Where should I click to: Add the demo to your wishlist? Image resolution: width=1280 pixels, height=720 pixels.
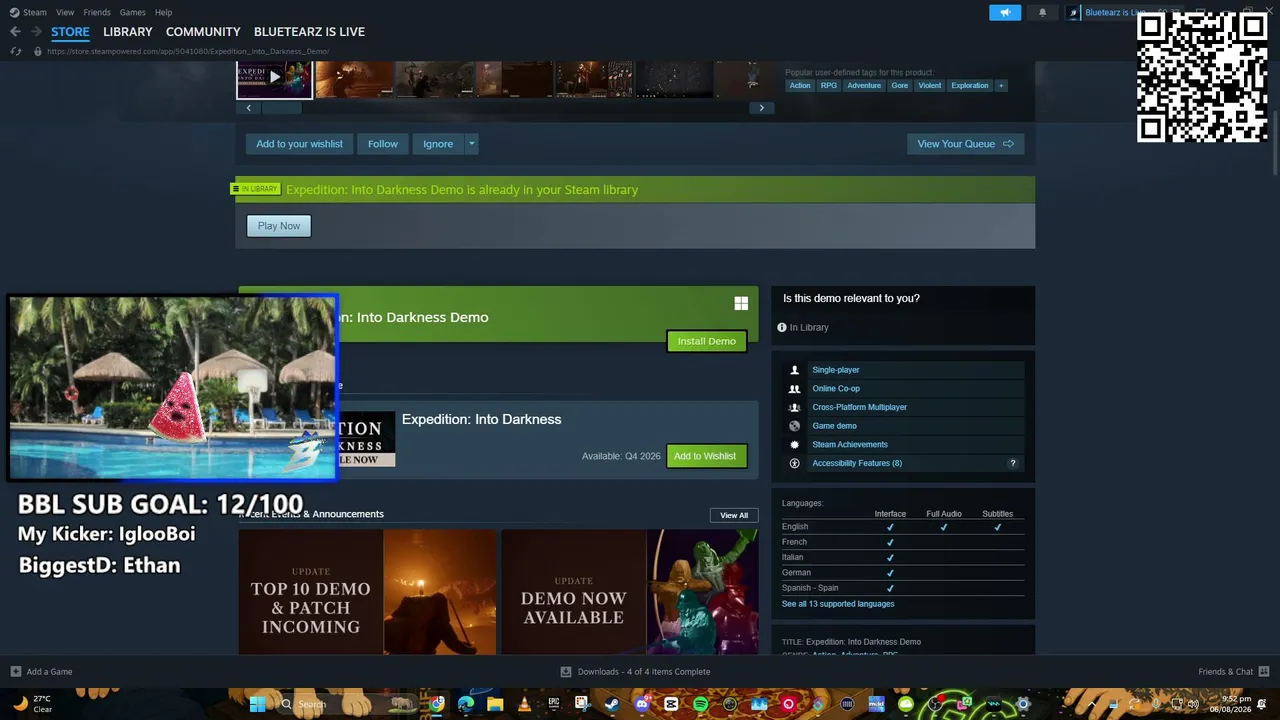(299, 144)
